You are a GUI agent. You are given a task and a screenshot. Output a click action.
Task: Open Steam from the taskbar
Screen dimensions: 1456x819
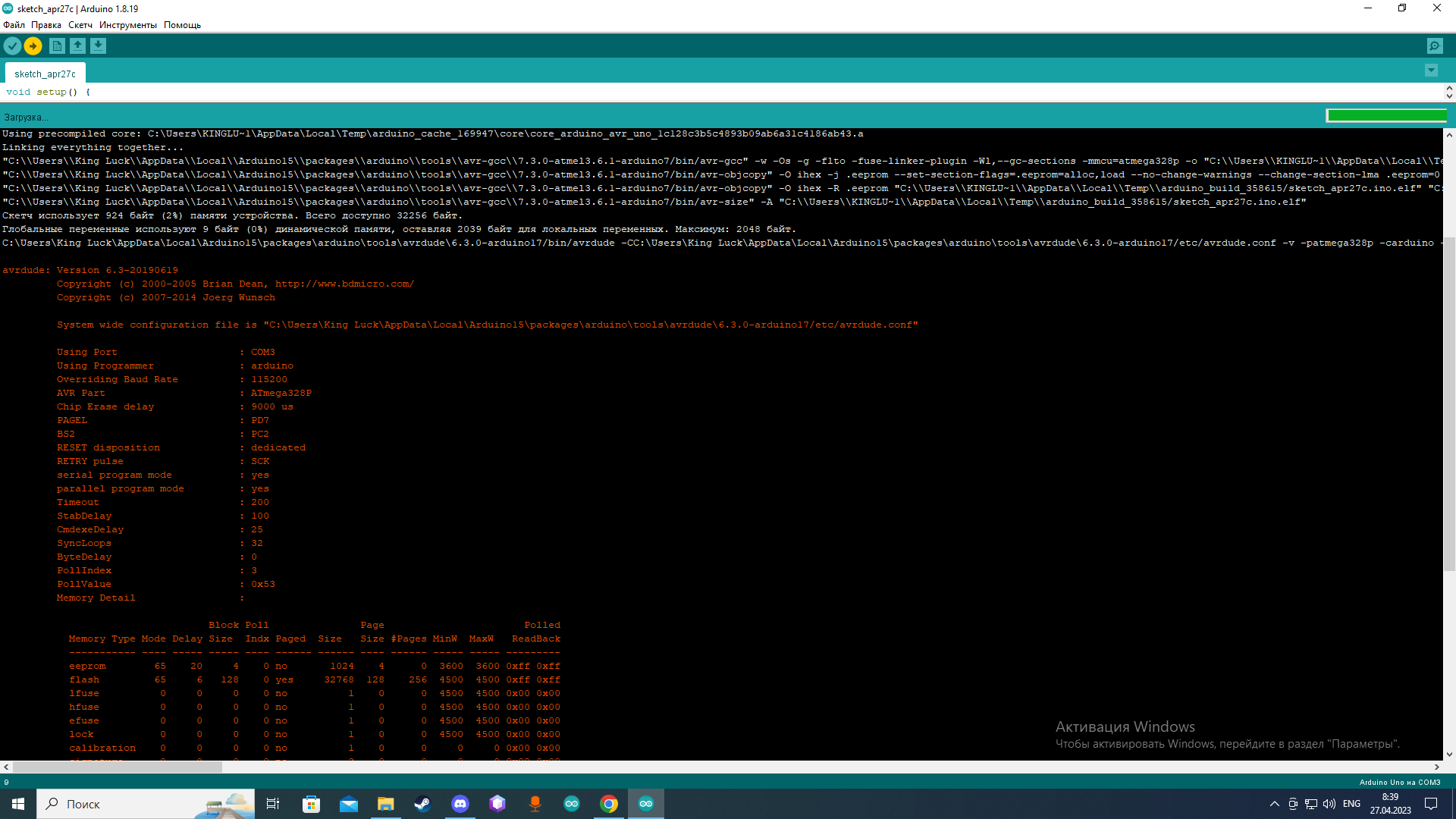pos(422,804)
